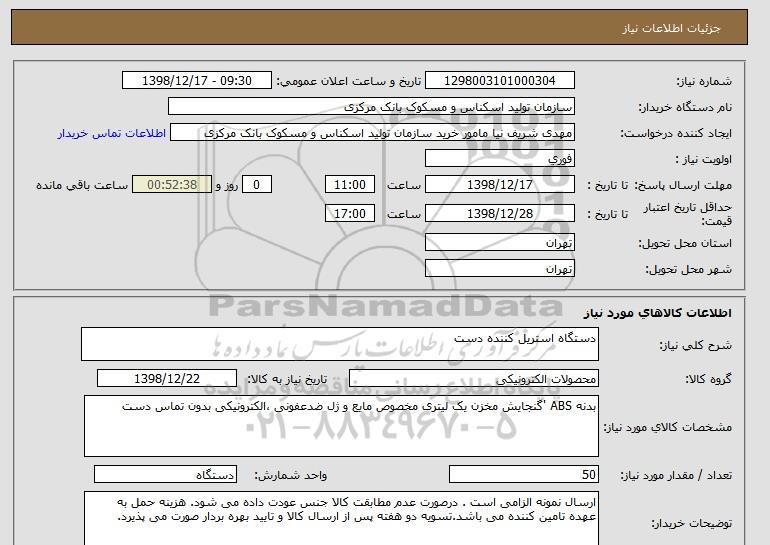Click the goods group field محصولات الکترونیکی
Screen dimensions: 770x545
point(473,379)
